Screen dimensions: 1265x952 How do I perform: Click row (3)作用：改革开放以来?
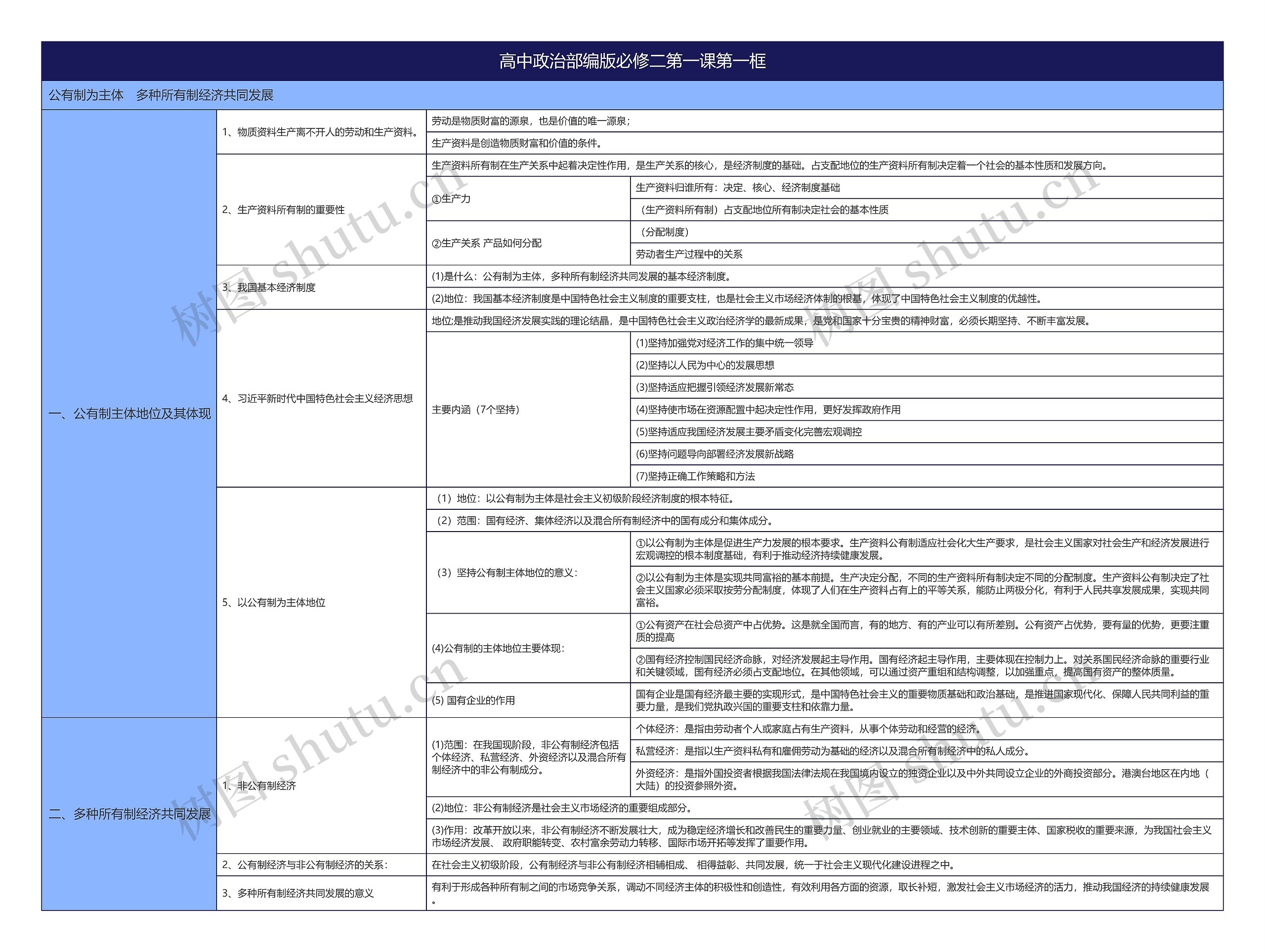pyautogui.click(x=825, y=836)
